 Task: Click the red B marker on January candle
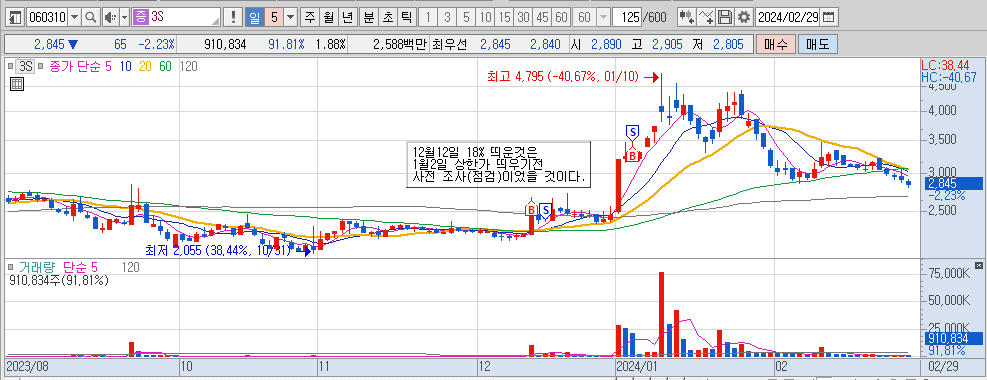click(x=632, y=155)
